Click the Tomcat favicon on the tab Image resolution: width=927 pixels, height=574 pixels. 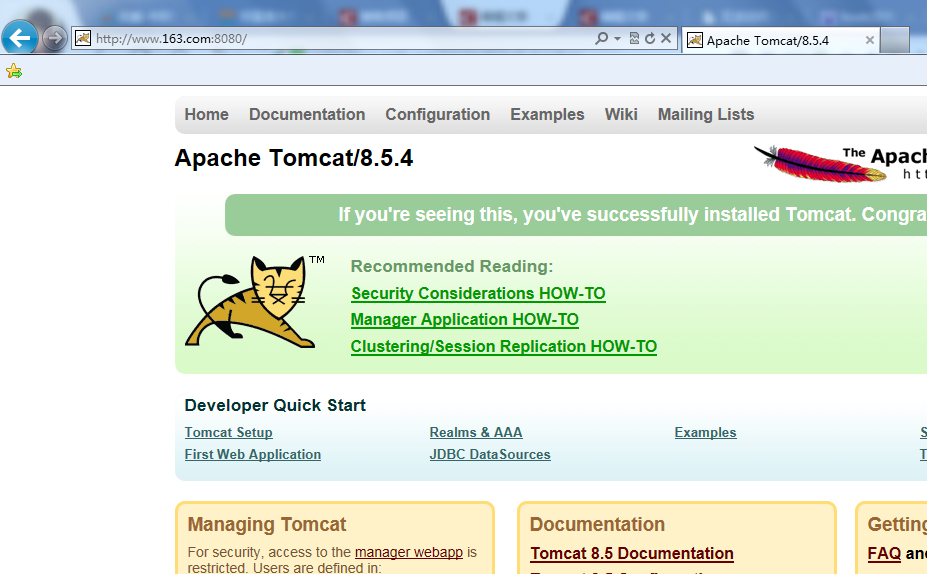click(695, 40)
